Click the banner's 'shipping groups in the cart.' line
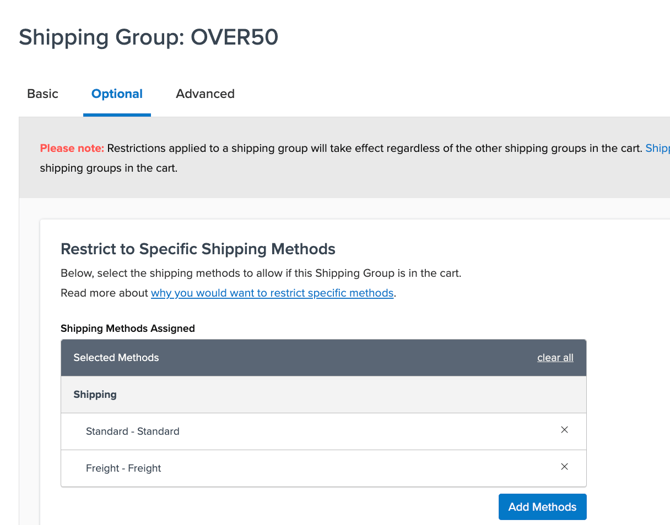 (109, 168)
